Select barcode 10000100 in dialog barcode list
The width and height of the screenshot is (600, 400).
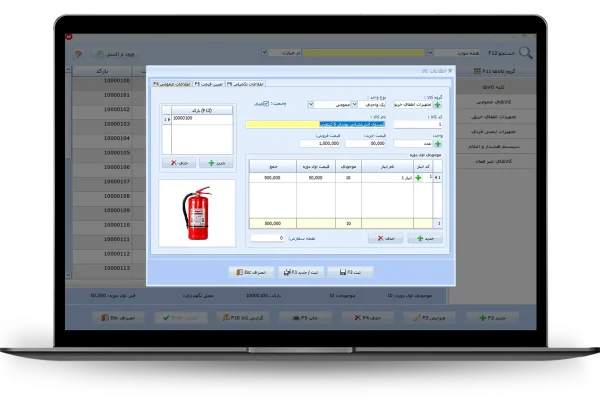click(x=202, y=119)
